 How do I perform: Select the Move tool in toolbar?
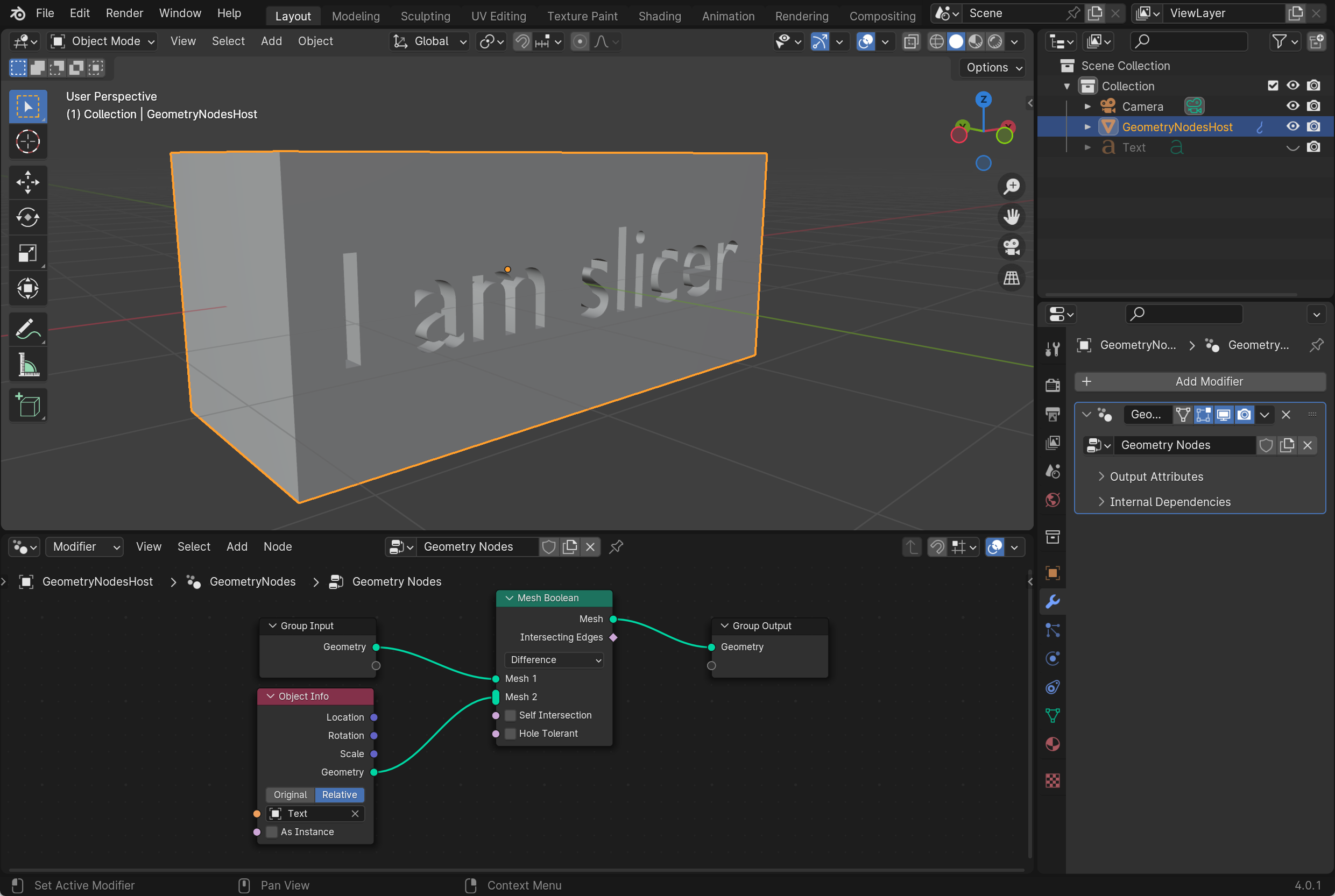tap(27, 182)
